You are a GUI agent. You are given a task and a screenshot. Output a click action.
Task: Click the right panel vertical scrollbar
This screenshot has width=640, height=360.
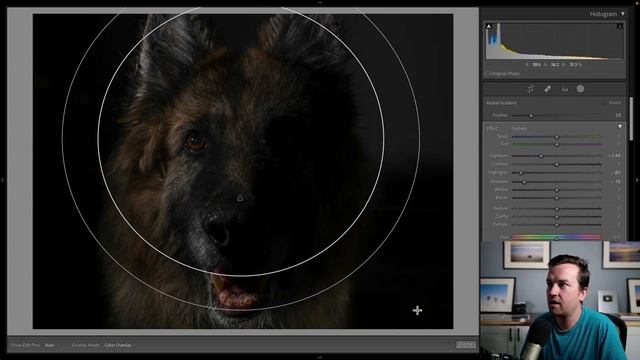click(631, 118)
